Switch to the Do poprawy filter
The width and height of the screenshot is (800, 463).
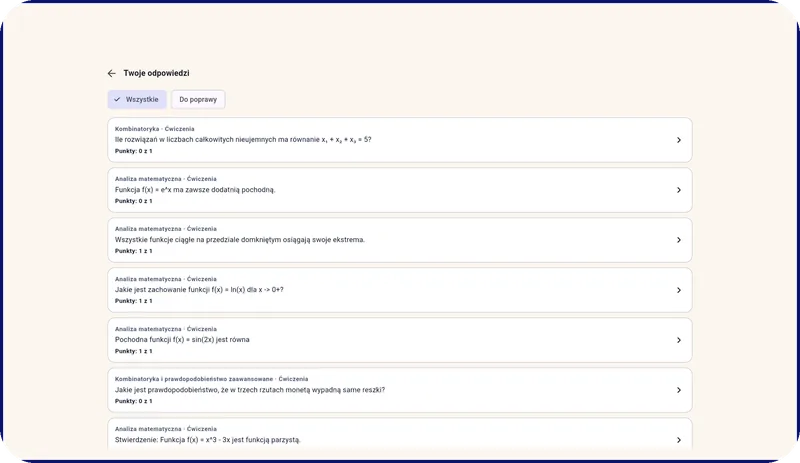click(198, 100)
